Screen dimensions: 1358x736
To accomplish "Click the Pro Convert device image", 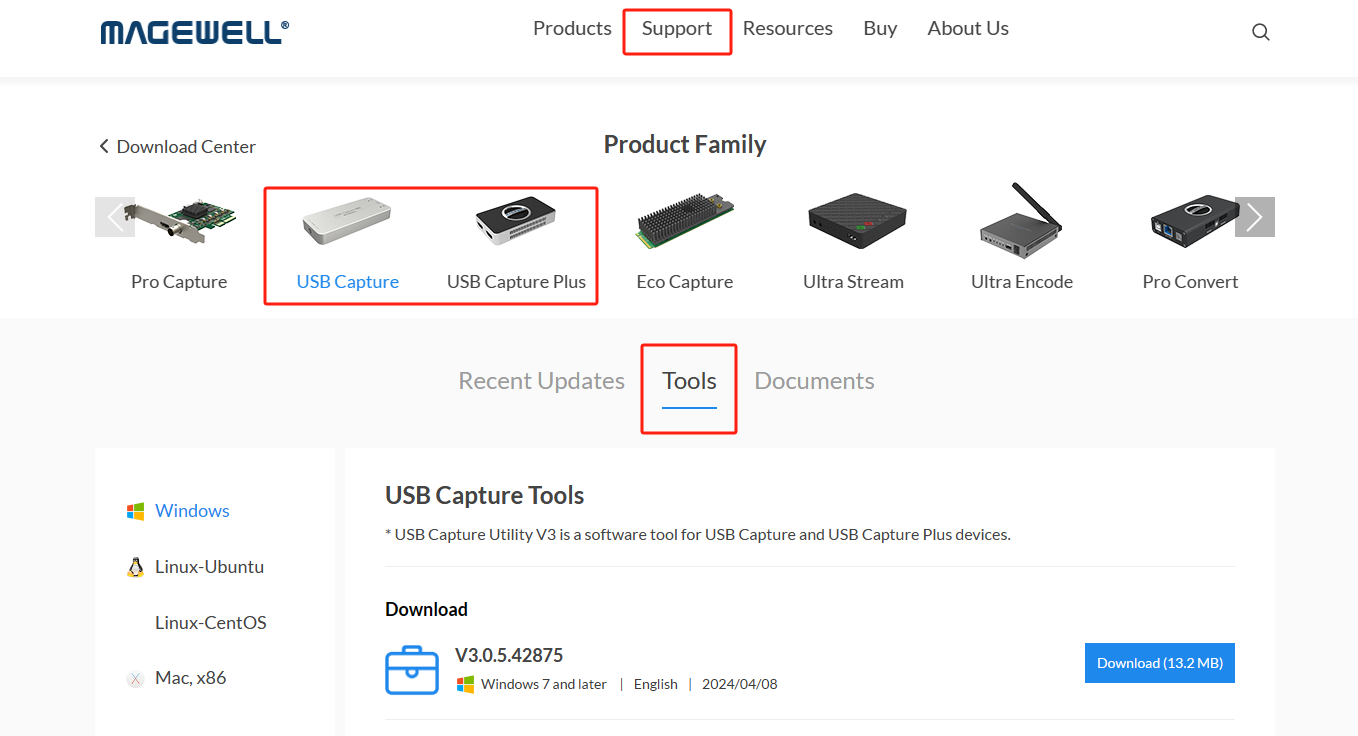I will pos(1195,222).
